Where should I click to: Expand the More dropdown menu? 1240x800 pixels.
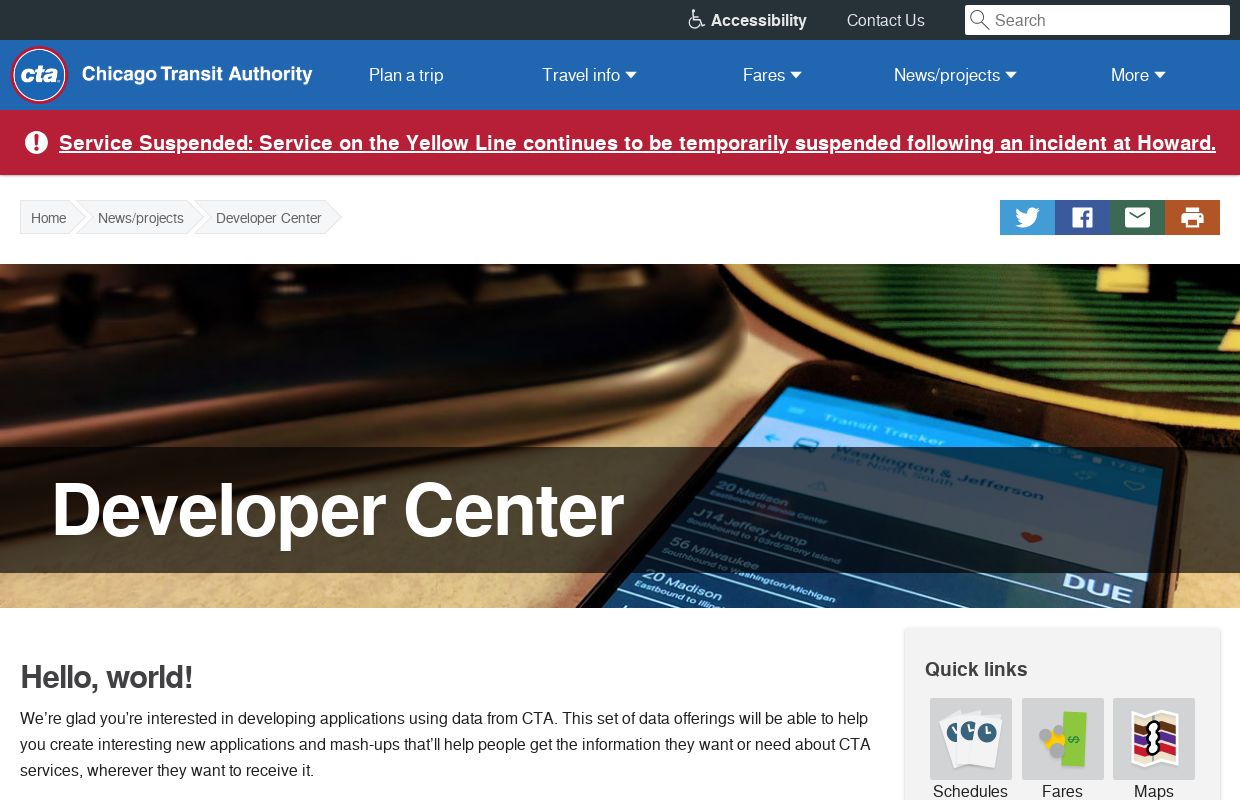[1138, 75]
